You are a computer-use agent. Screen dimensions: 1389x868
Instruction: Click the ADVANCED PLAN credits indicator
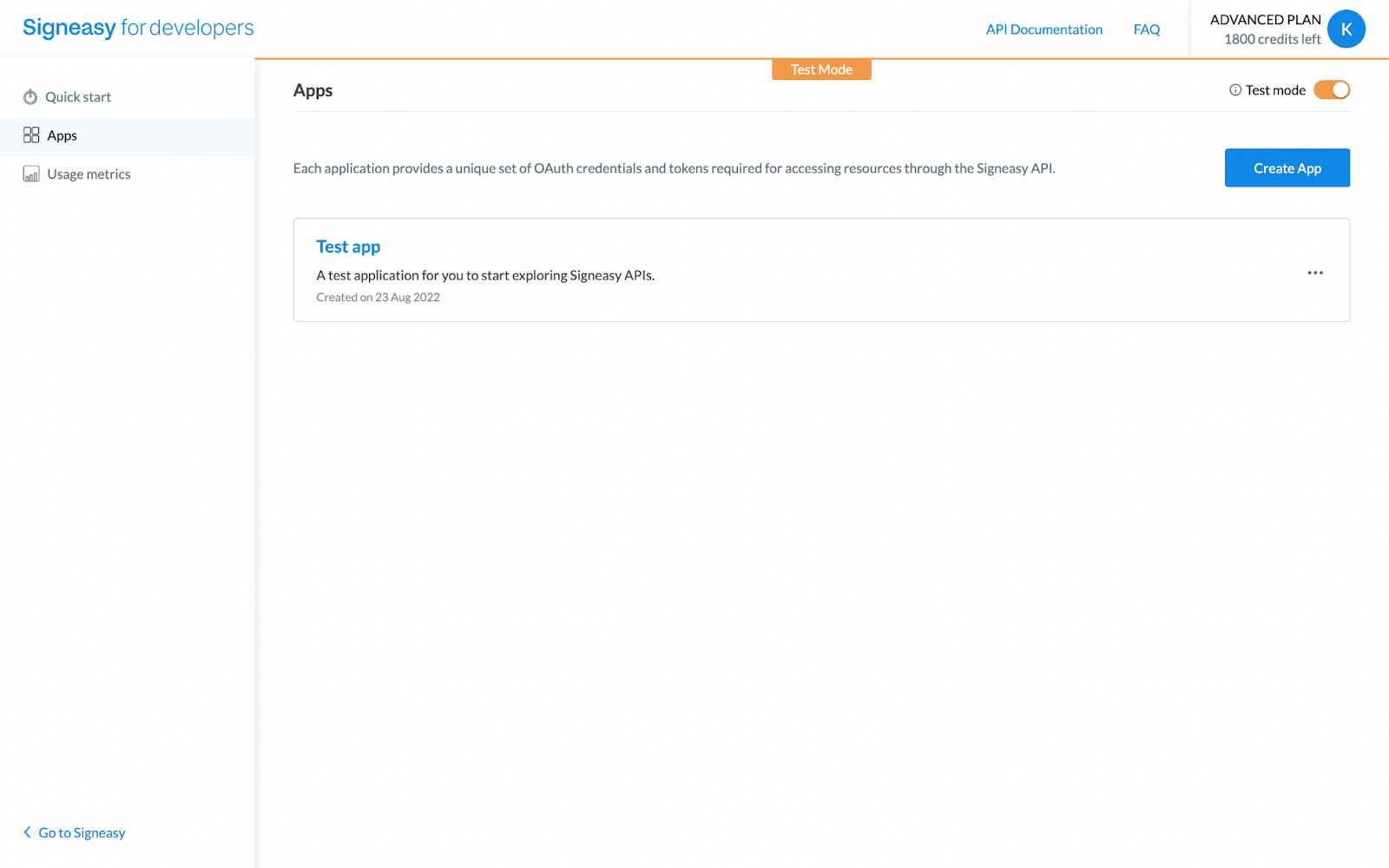click(1267, 29)
